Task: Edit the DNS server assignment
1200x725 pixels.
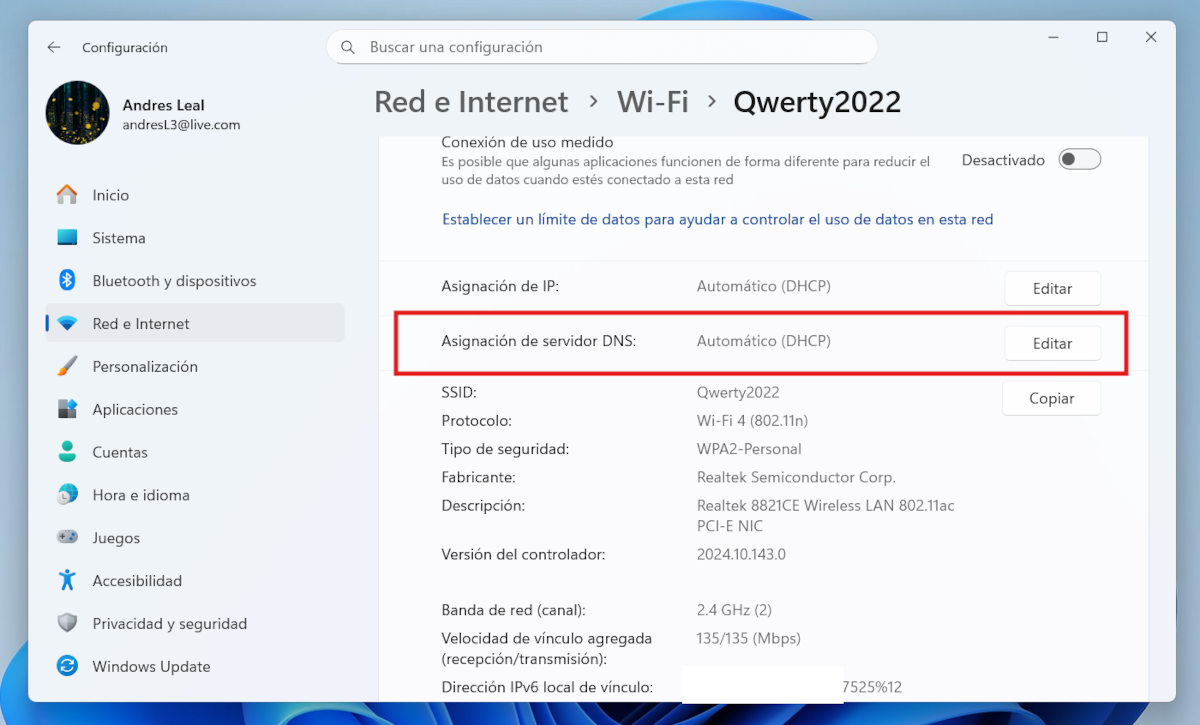Action: click(1052, 342)
